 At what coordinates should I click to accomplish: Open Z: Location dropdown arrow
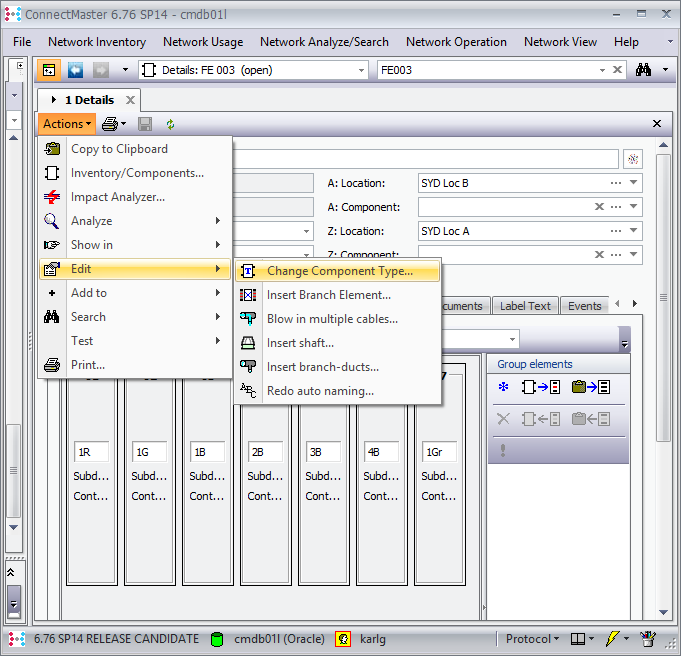click(634, 231)
